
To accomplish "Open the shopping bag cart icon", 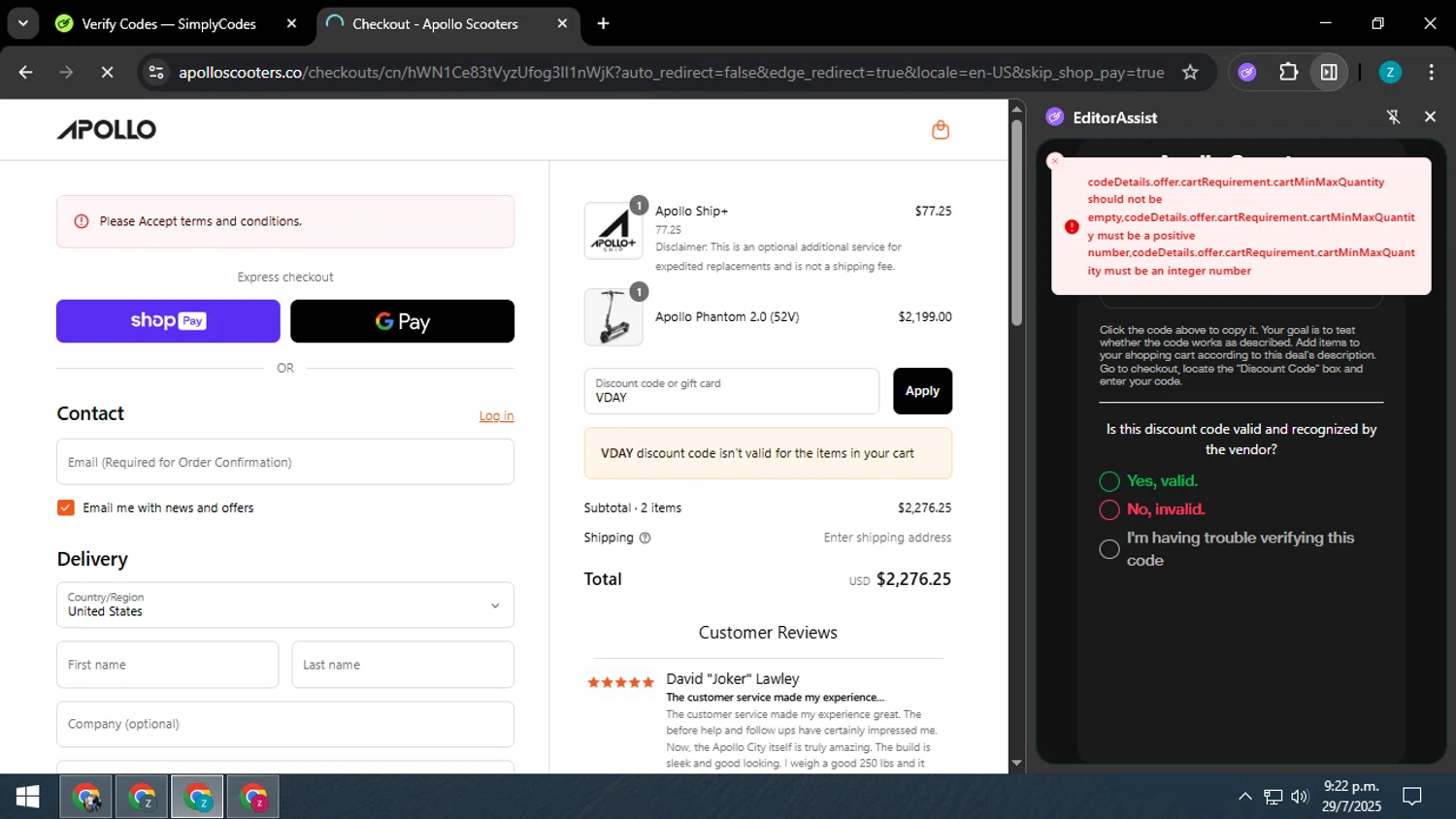I will (940, 129).
